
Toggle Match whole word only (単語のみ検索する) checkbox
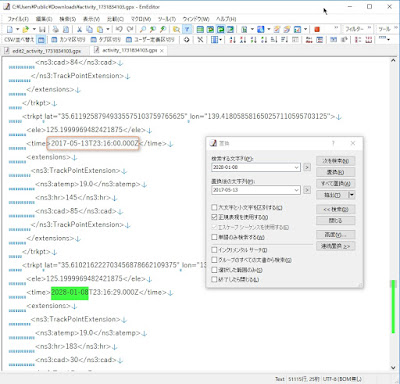[214, 237]
